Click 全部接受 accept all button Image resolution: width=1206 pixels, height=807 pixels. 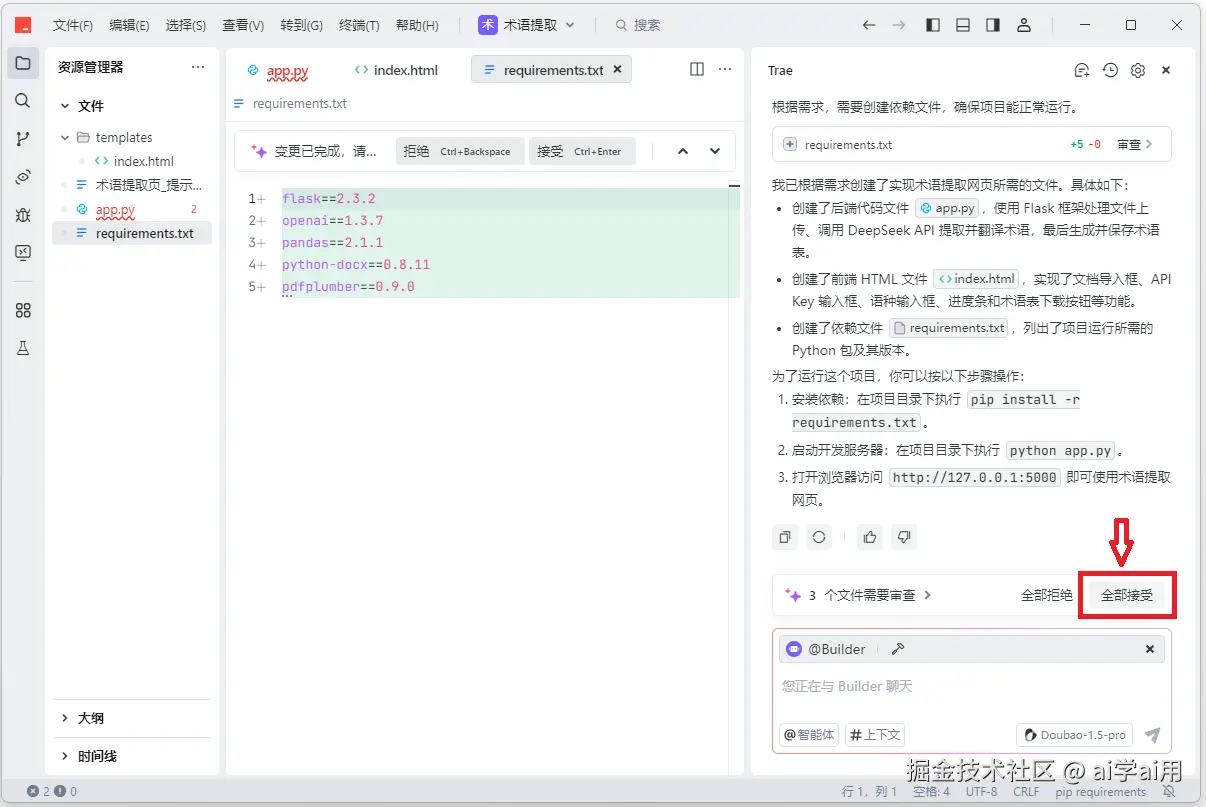point(1127,595)
